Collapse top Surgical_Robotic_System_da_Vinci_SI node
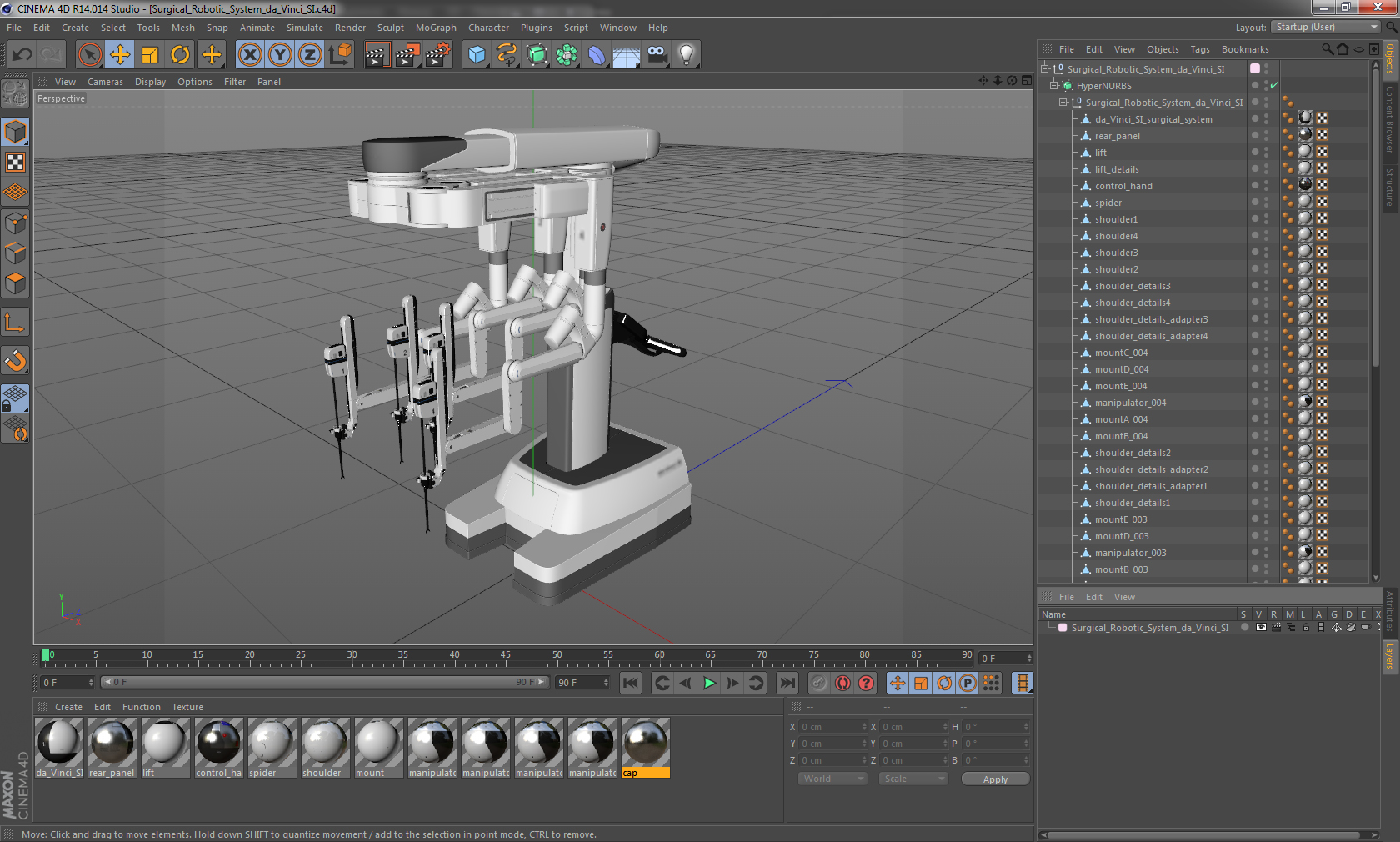The width and height of the screenshot is (1400, 842). pos(1044,69)
